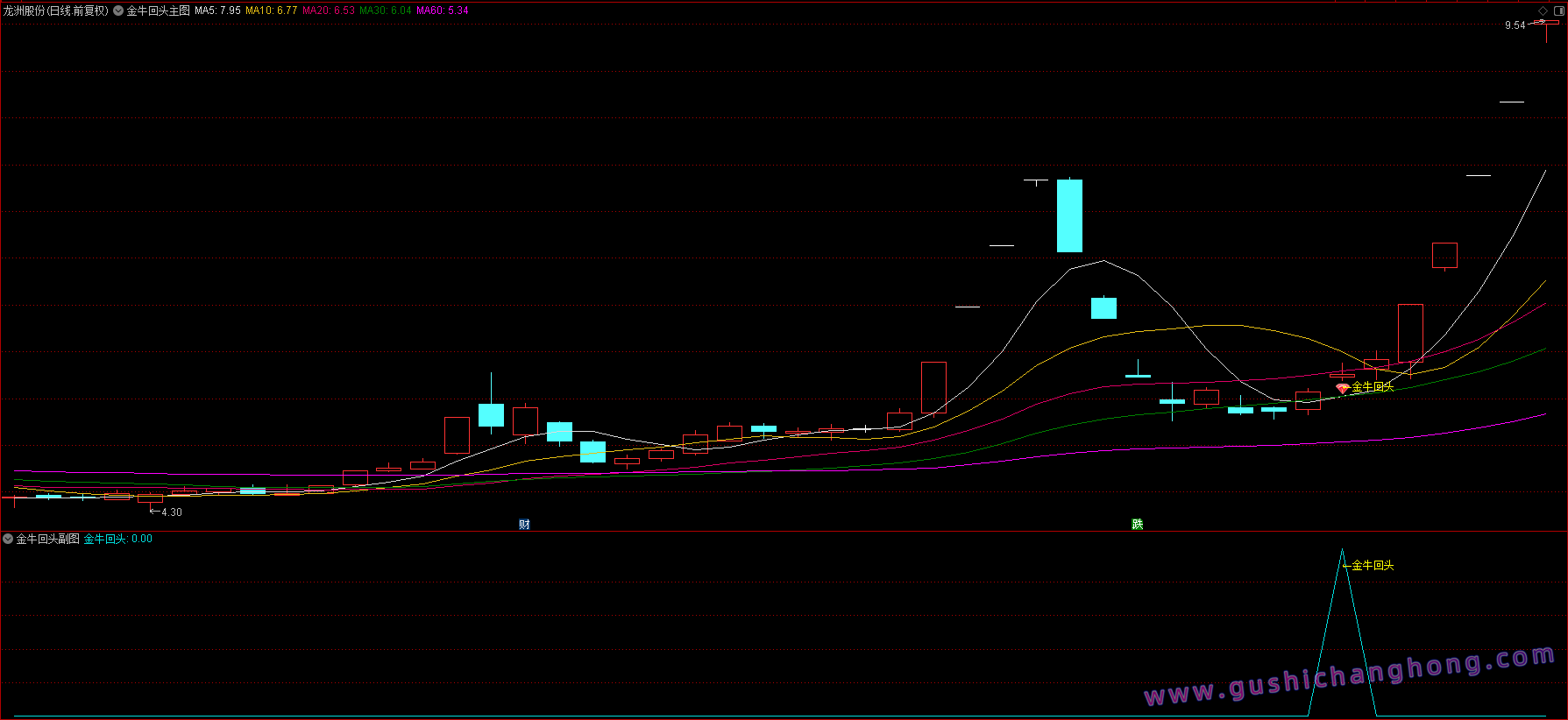Click the cyan 金牛回头: 0.00 value label
Image resolution: width=1568 pixels, height=720 pixels.
117,539
